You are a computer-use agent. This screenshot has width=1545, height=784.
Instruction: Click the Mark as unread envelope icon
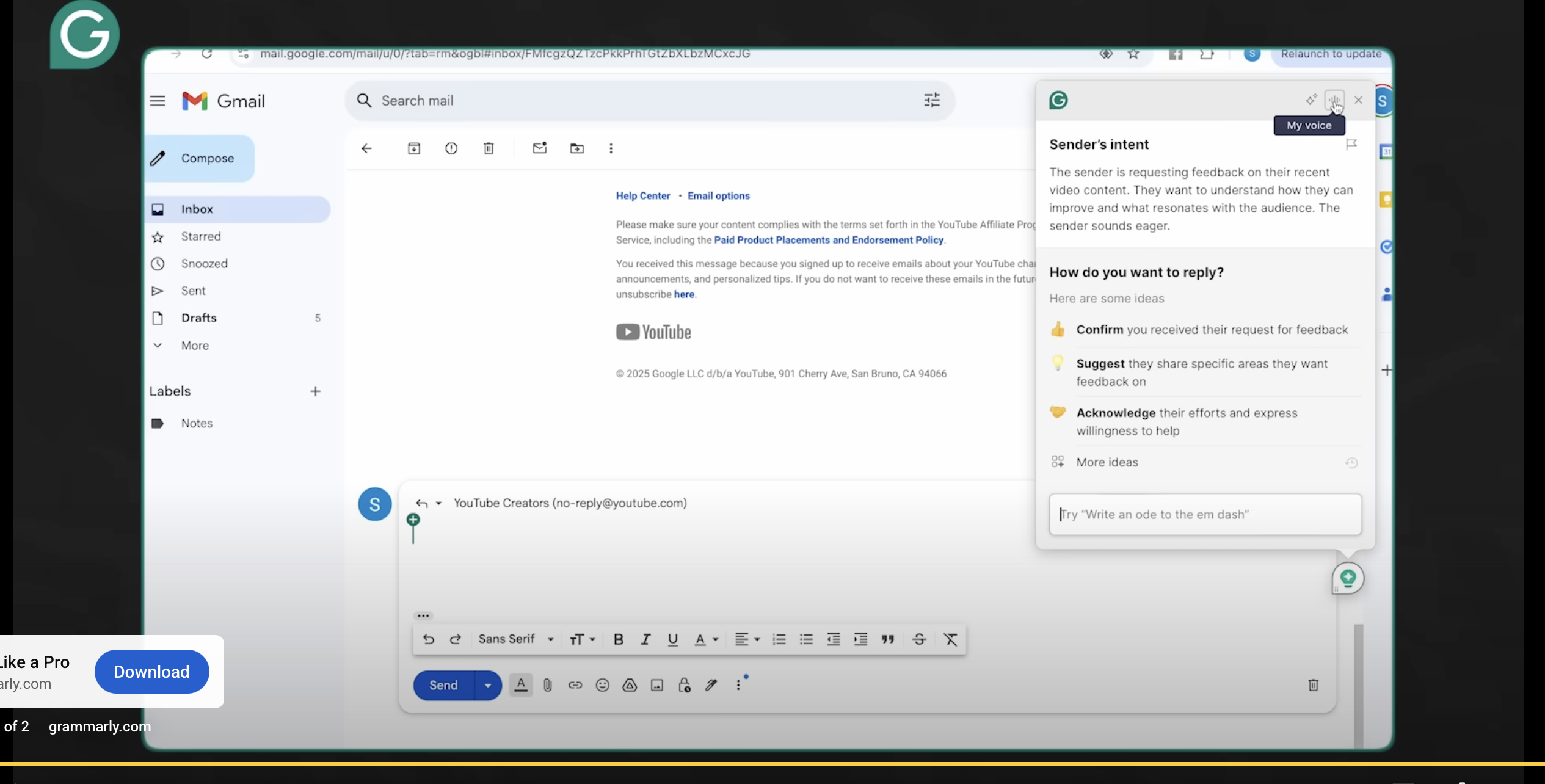(x=539, y=148)
